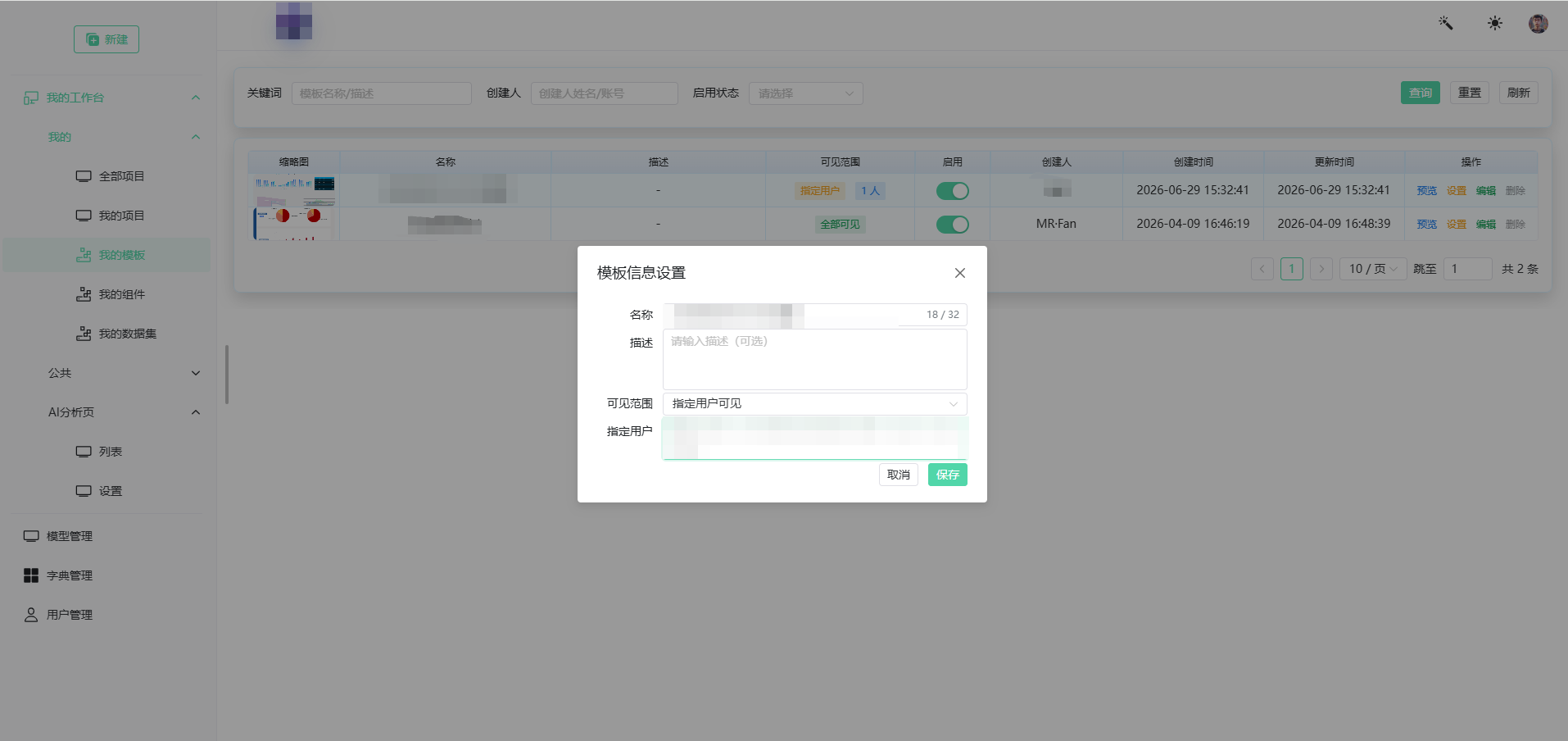Click the 字典管理 grid icon
The height and width of the screenshot is (741, 1568).
click(31, 575)
